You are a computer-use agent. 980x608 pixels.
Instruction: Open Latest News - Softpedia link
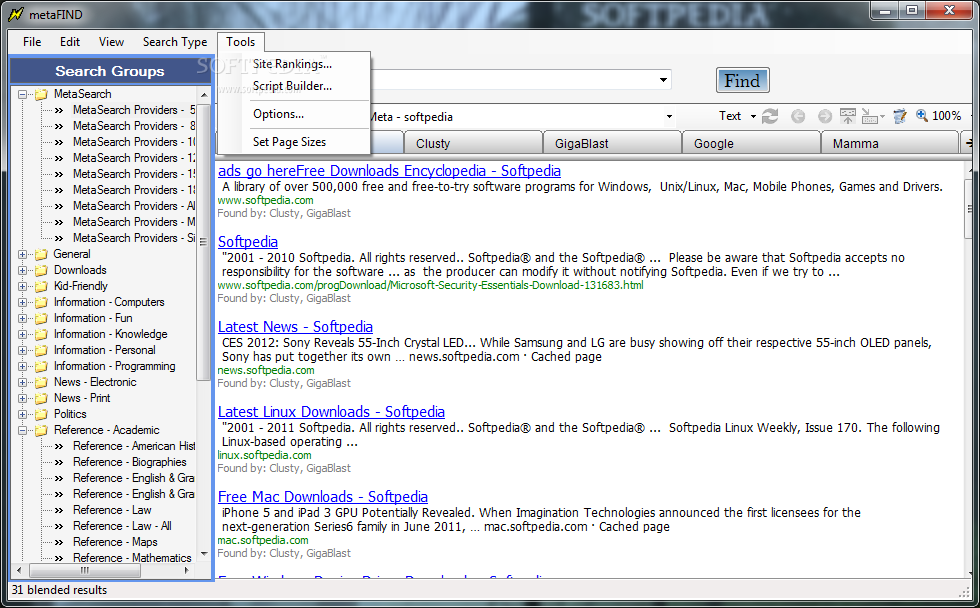click(295, 327)
